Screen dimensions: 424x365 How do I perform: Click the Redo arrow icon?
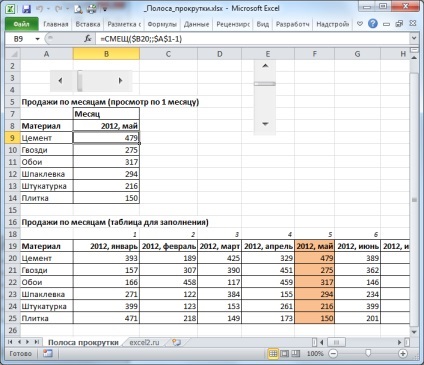(58, 9)
